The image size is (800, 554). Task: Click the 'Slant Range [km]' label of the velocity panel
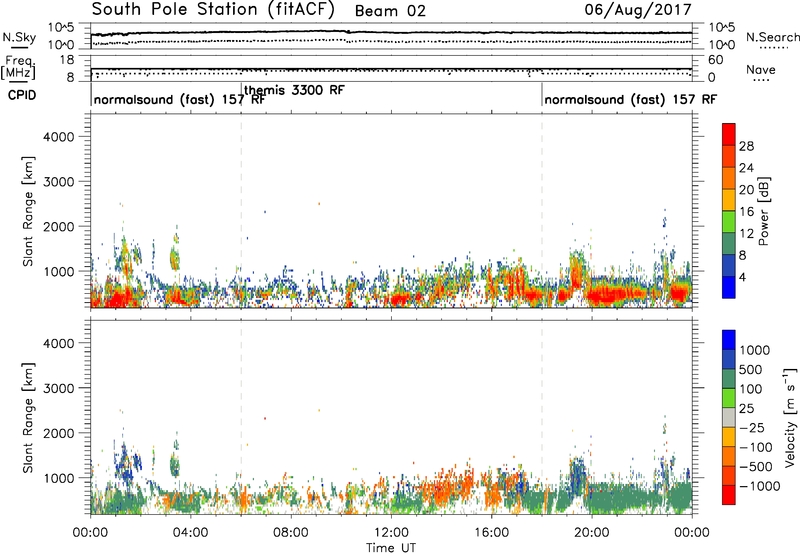click(x=29, y=417)
